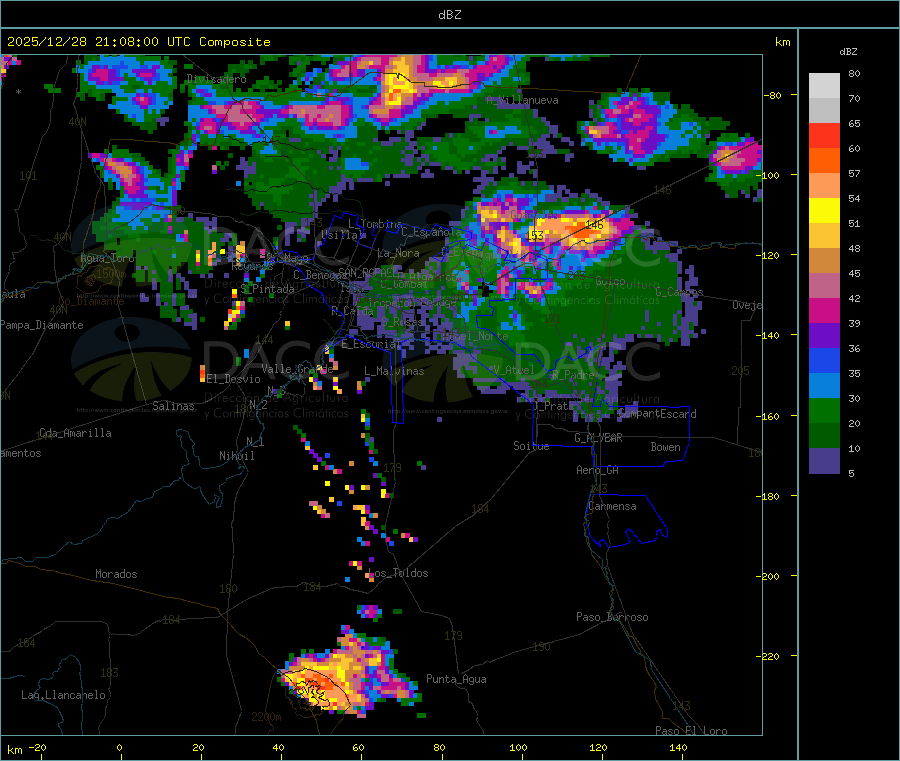Click the 'Carmensa' map label
Image resolution: width=900 pixels, height=761 pixels.
point(612,507)
